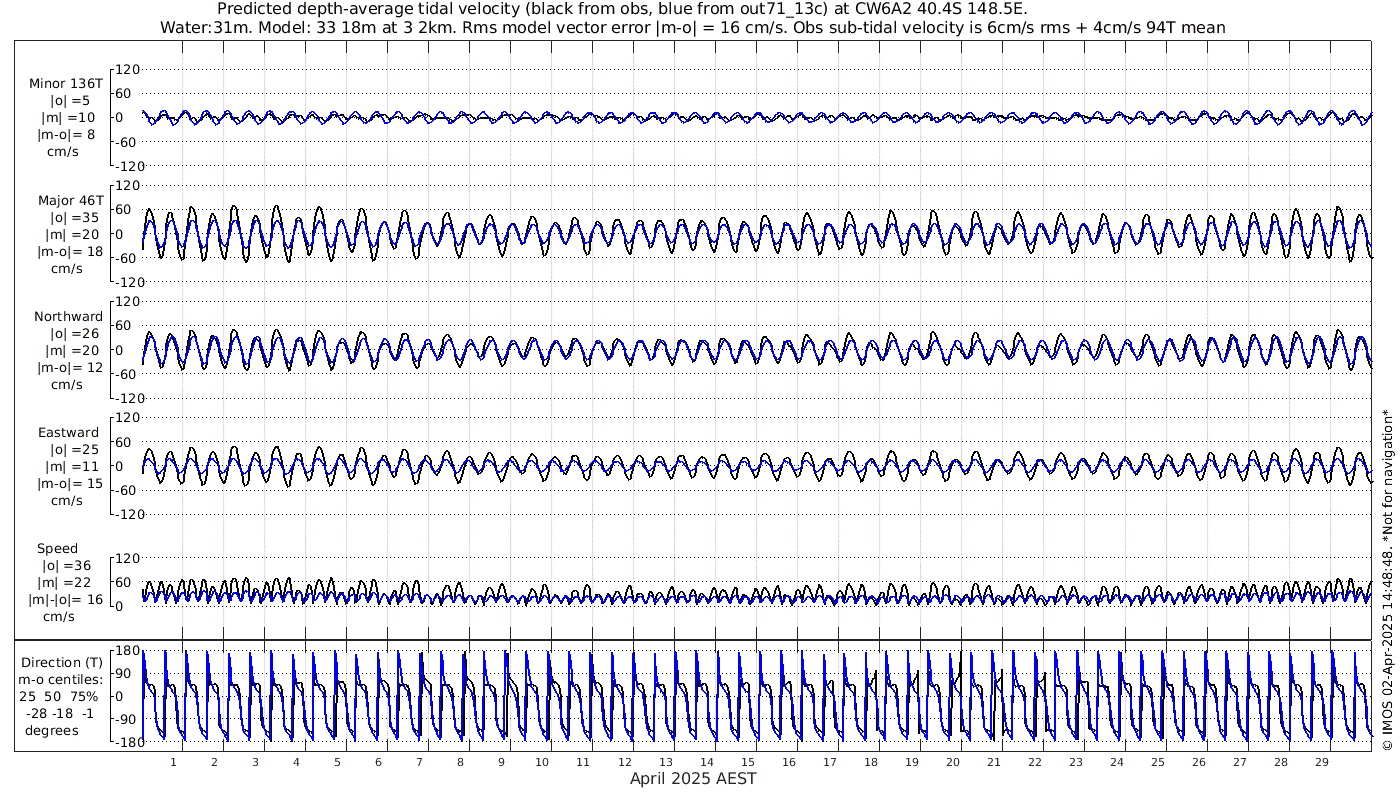Click the "April 2025 AEST" axis title
This screenshot has width=1400, height=800.
[693, 777]
